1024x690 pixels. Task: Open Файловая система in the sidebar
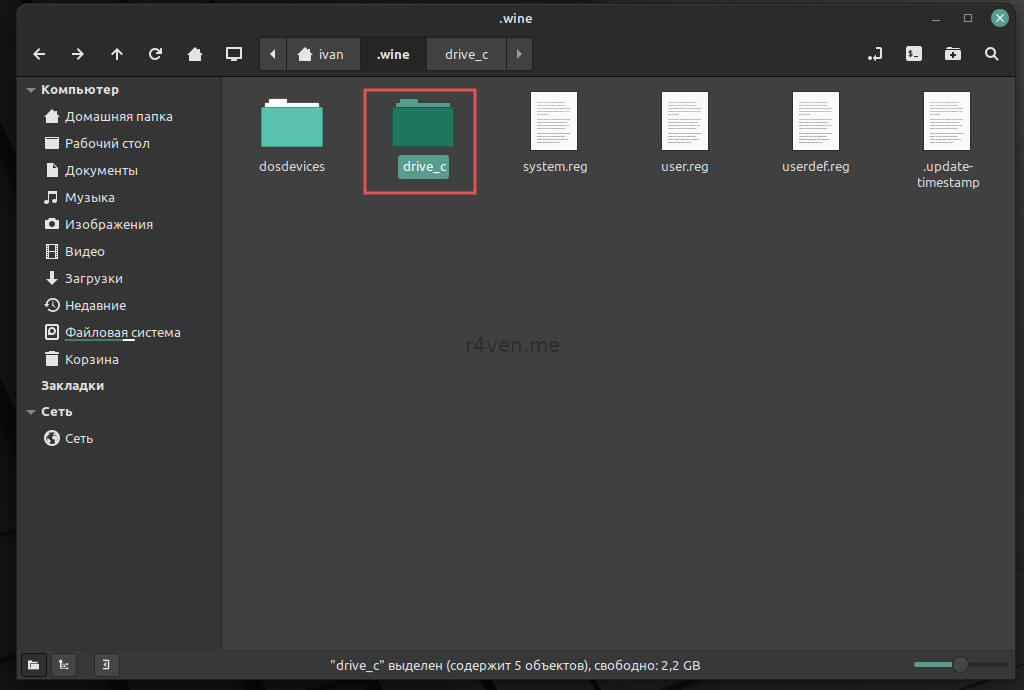click(122, 332)
